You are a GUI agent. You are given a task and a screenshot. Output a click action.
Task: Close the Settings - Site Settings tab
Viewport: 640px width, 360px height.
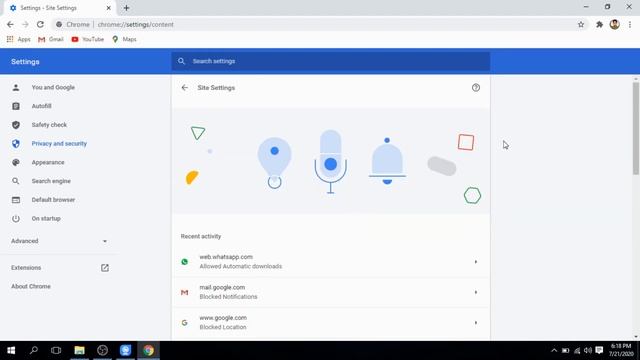[x=109, y=8]
